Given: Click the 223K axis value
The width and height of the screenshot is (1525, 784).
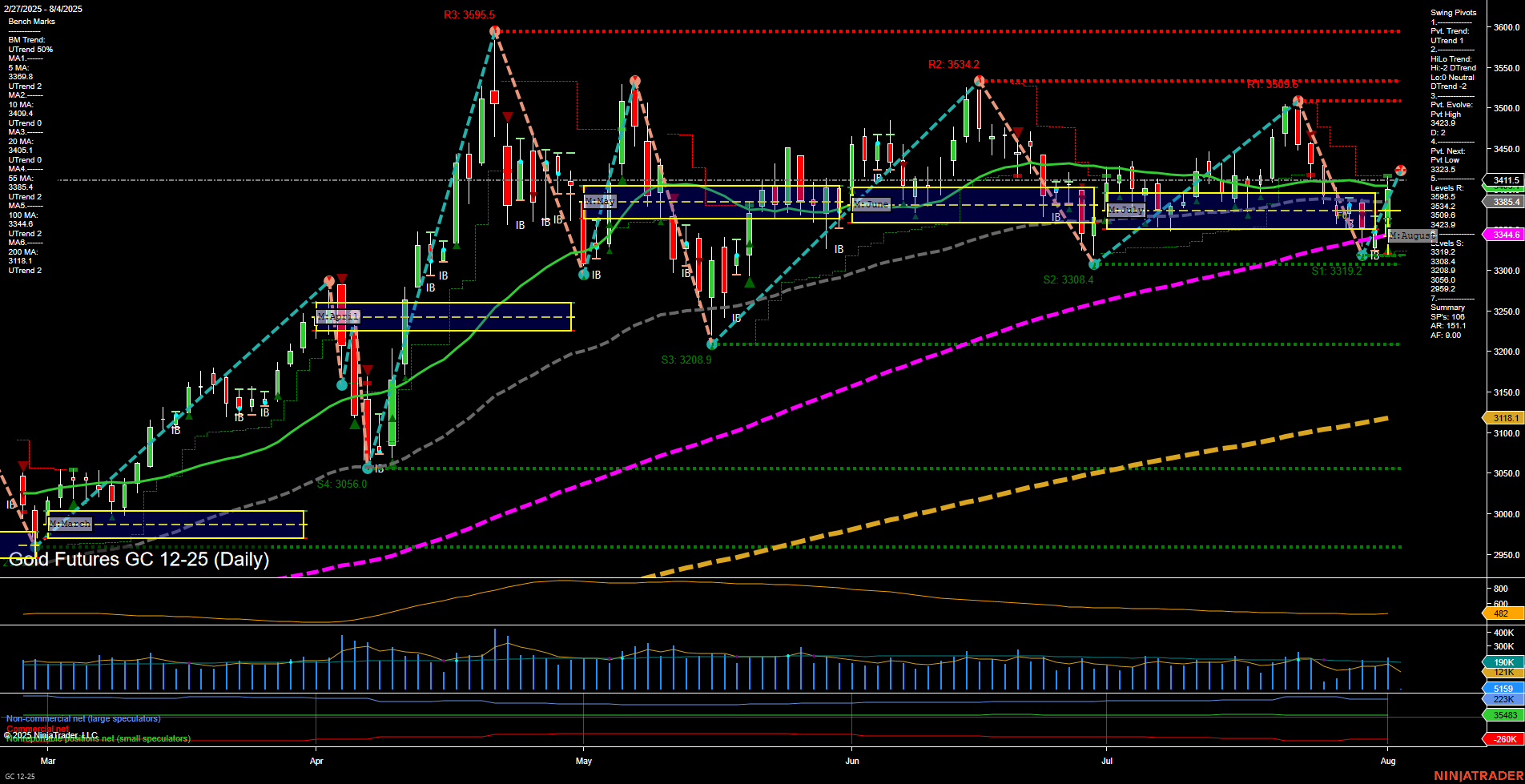Looking at the screenshot, I should pyautogui.click(x=1503, y=700).
